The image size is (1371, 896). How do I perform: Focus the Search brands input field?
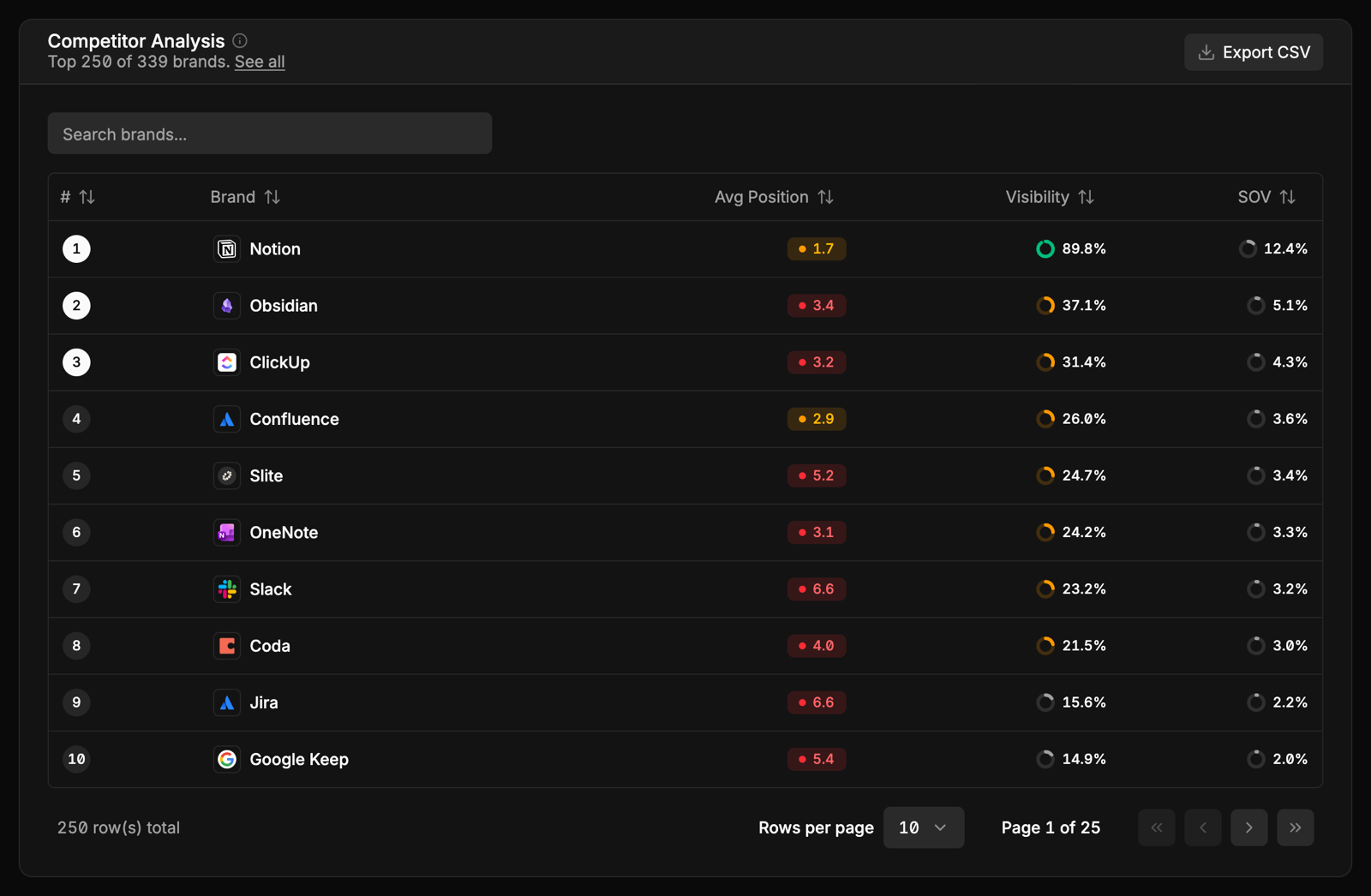coord(270,134)
